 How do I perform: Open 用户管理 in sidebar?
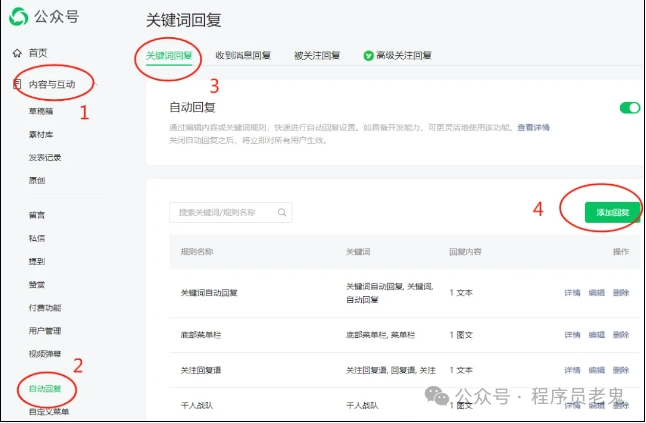point(45,331)
